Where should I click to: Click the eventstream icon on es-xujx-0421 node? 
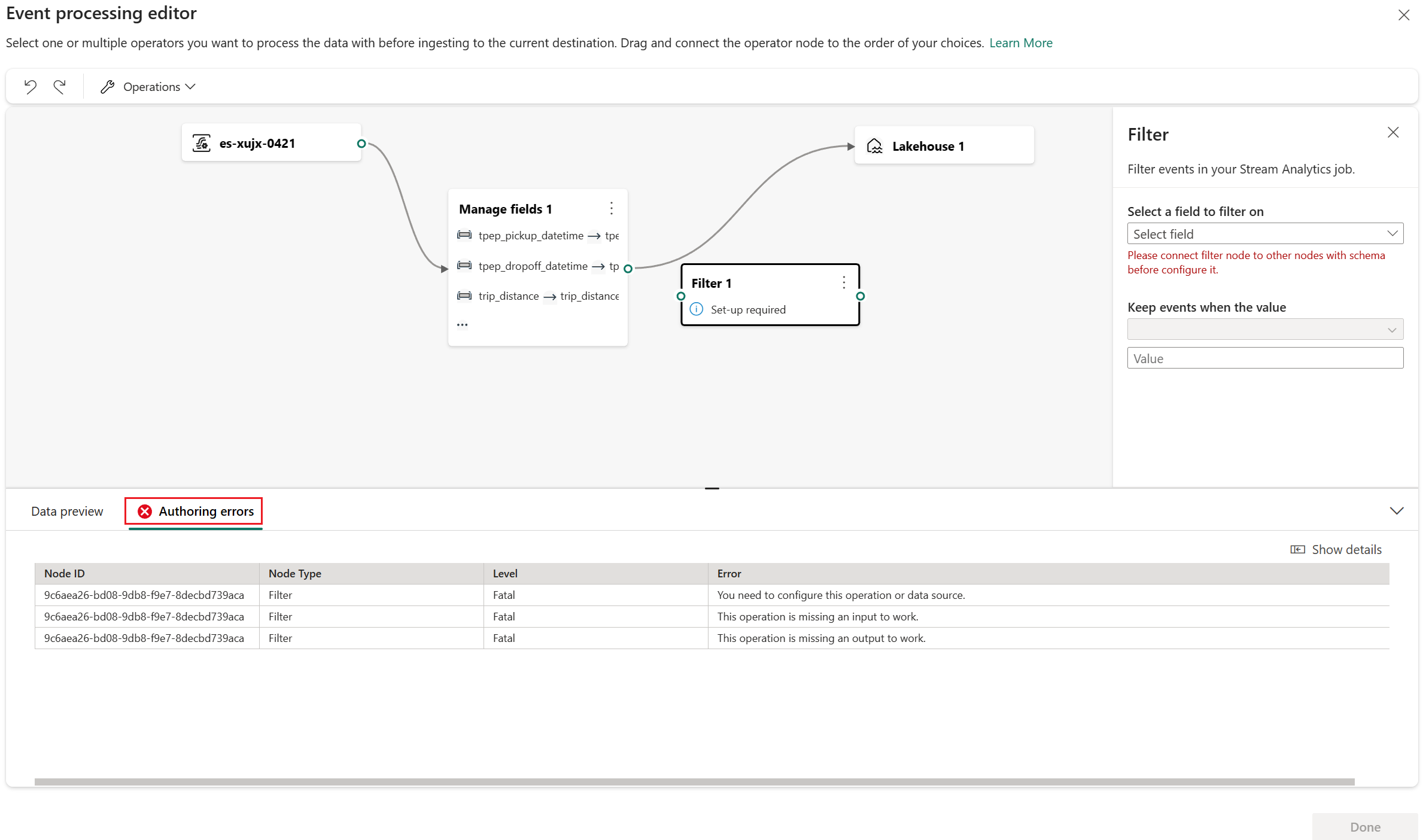(x=202, y=143)
